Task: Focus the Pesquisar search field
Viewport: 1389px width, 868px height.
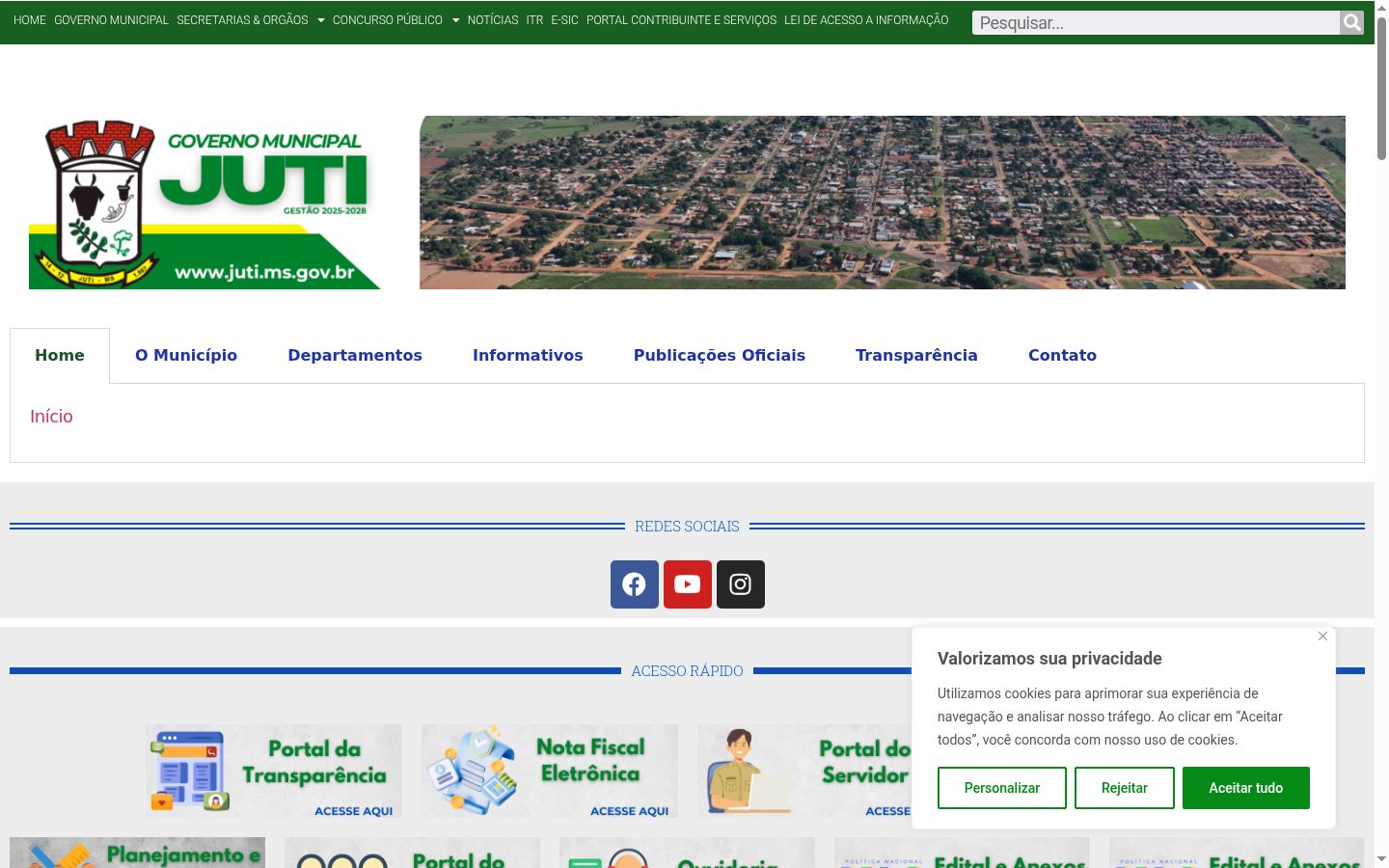Action: [1156, 23]
